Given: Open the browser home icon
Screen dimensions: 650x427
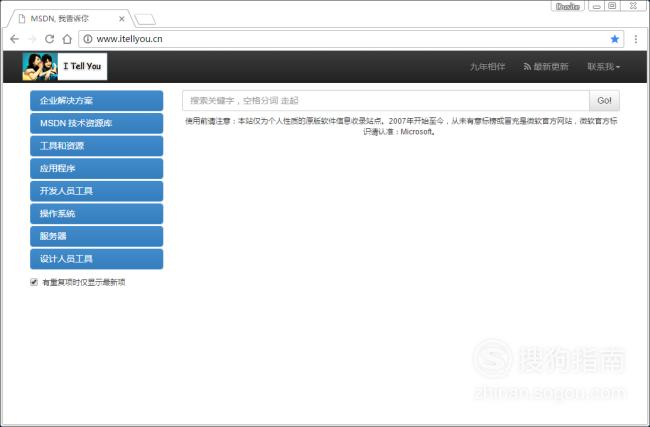Looking at the screenshot, I should (x=67, y=39).
